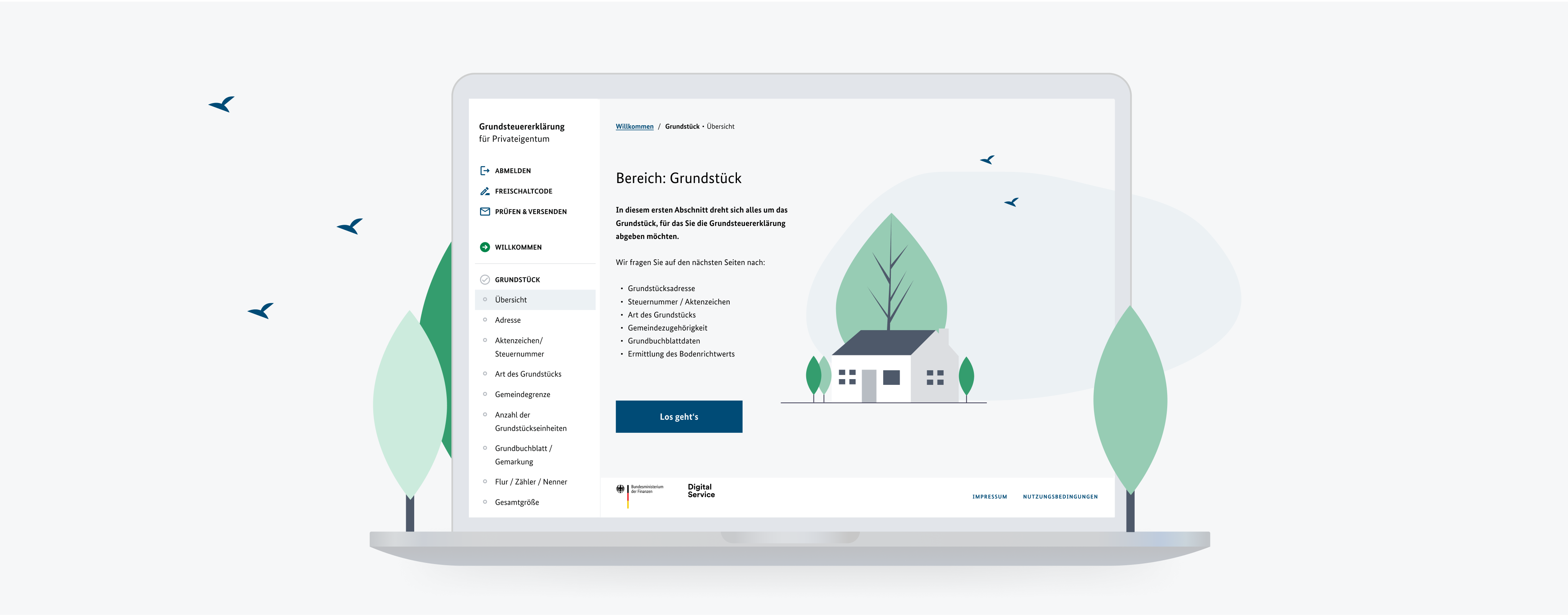Select the radio bullet next to Gesamtgröße
This screenshot has height=615, width=1568.
pyautogui.click(x=485, y=502)
